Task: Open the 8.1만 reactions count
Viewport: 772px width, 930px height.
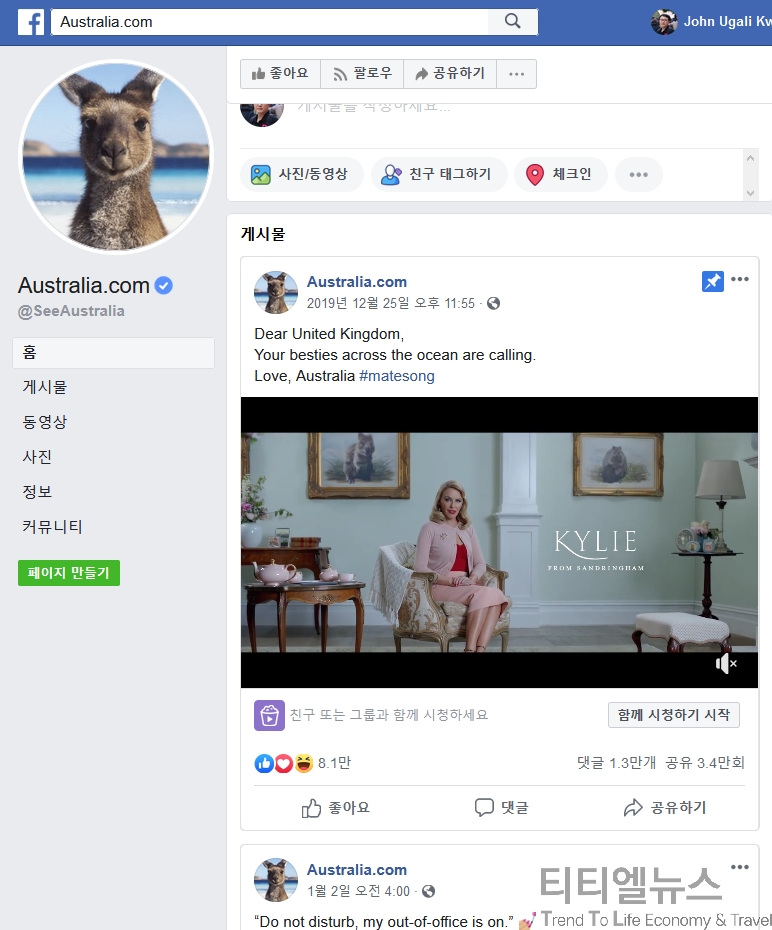Action: [x=334, y=763]
